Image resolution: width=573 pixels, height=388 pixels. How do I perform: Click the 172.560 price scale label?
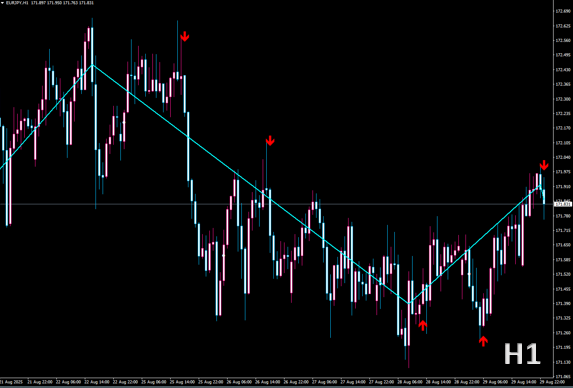pos(563,41)
